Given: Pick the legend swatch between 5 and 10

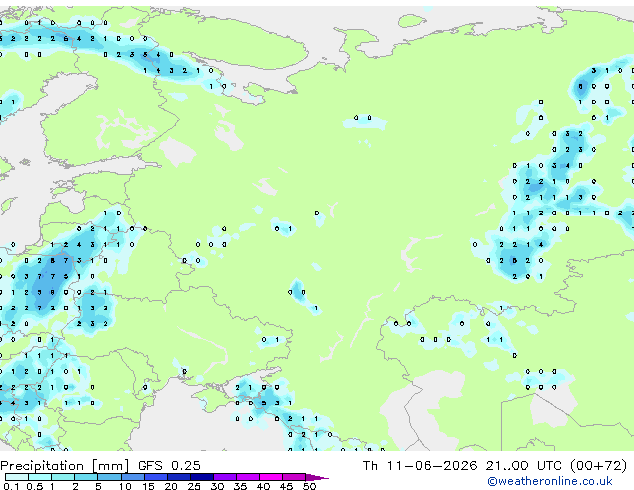Looking at the screenshot, I should click(109, 477).
